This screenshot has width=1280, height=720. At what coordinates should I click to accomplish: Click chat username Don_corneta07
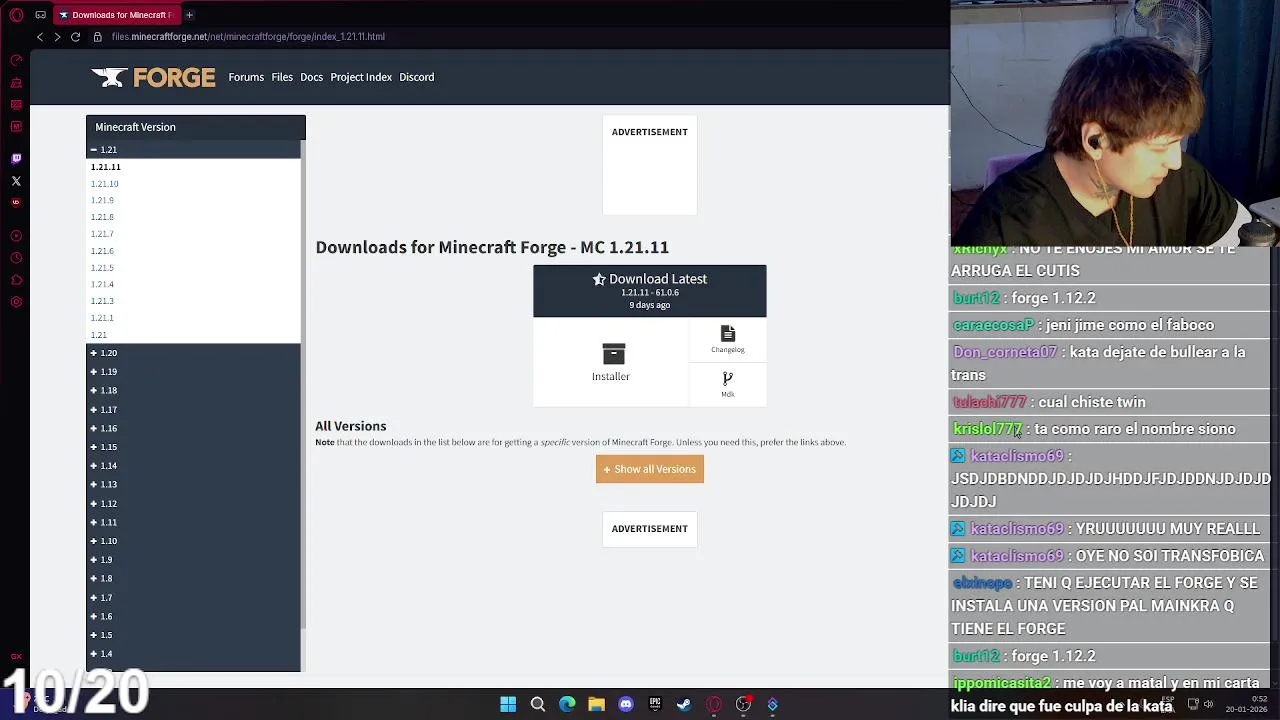tap(1005, 352)
